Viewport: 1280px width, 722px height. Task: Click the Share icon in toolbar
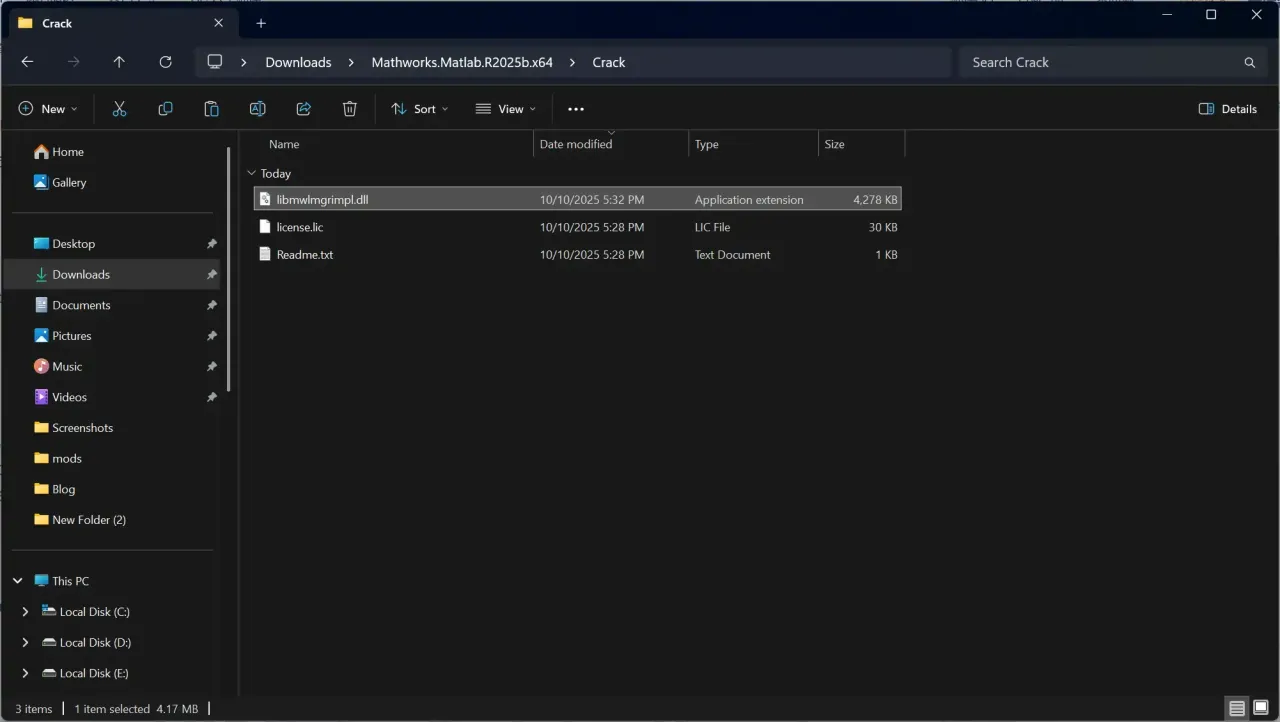[x=304, y=109]
